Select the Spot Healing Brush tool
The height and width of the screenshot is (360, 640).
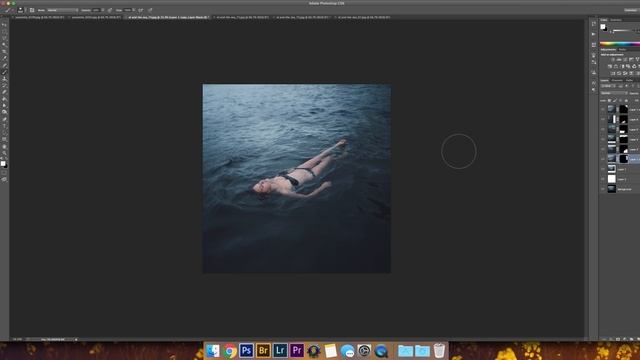click(4, 65)
